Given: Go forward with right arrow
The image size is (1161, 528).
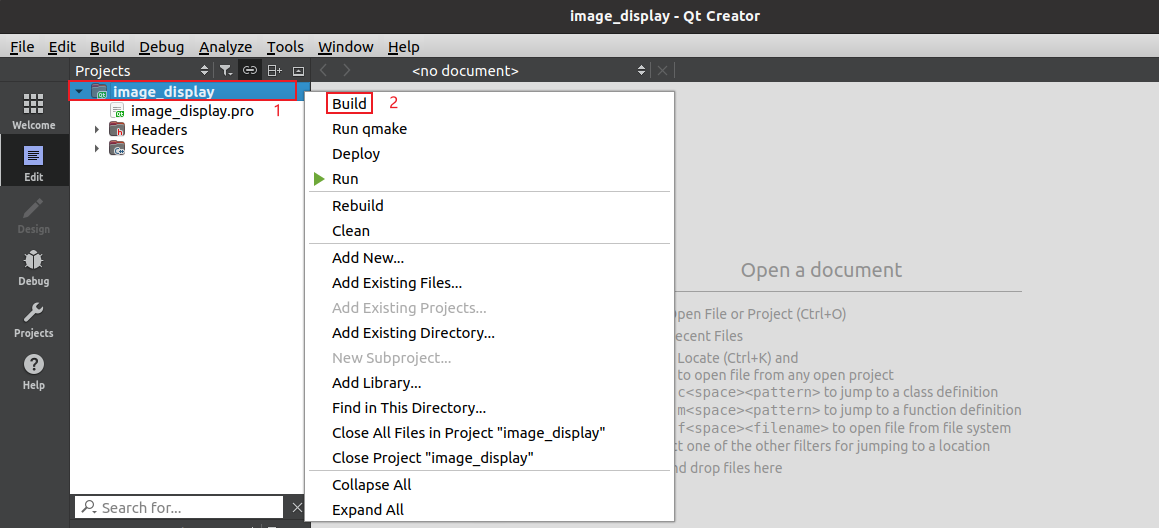Looking at the screenshot, I should [347, 70].
